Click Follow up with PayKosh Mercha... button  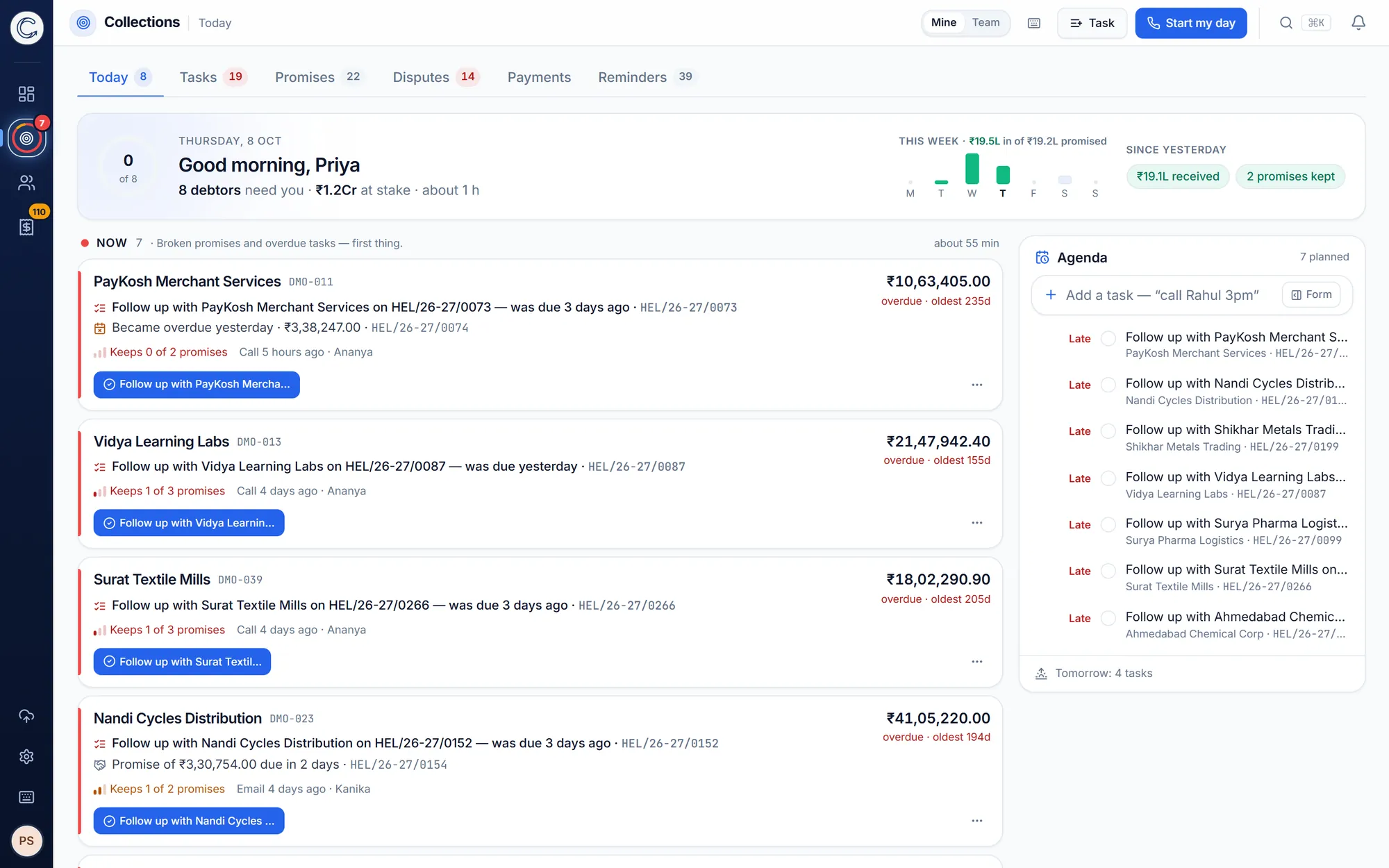pyautogui.click(x=197, y=385)
